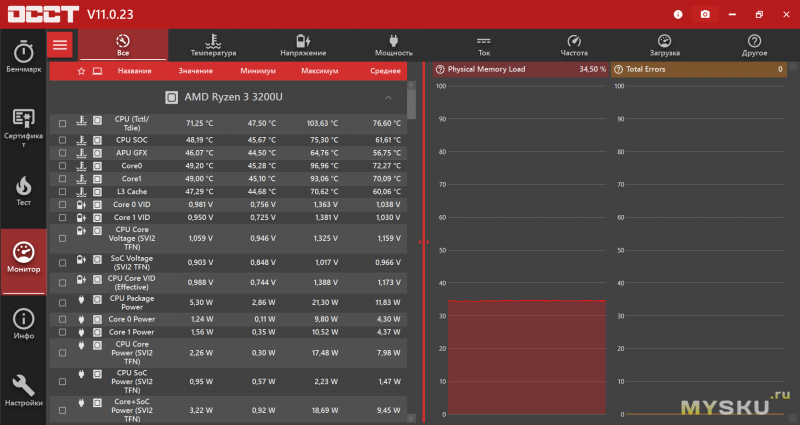Image resolution: width=800 pixels, height=425 pixels.
Task: Click the scroll up arrow of sensor list
Action: coord(412,85)
